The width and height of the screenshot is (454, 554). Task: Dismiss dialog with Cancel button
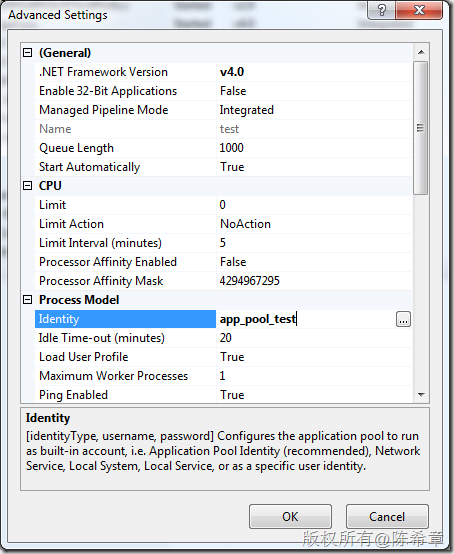coord(387,517)
